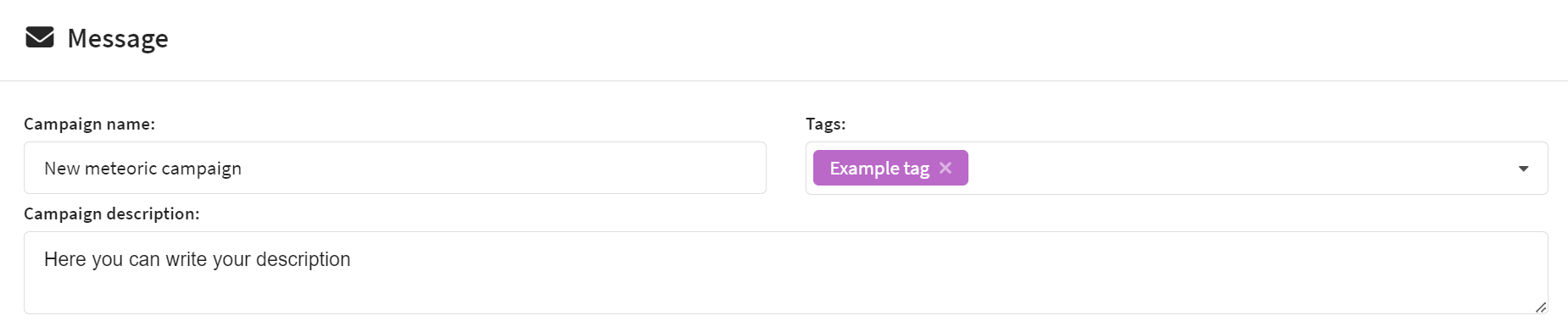Focus the Campaign name input field
This screenshot has height=327, width=1568.
click(395, 168)
